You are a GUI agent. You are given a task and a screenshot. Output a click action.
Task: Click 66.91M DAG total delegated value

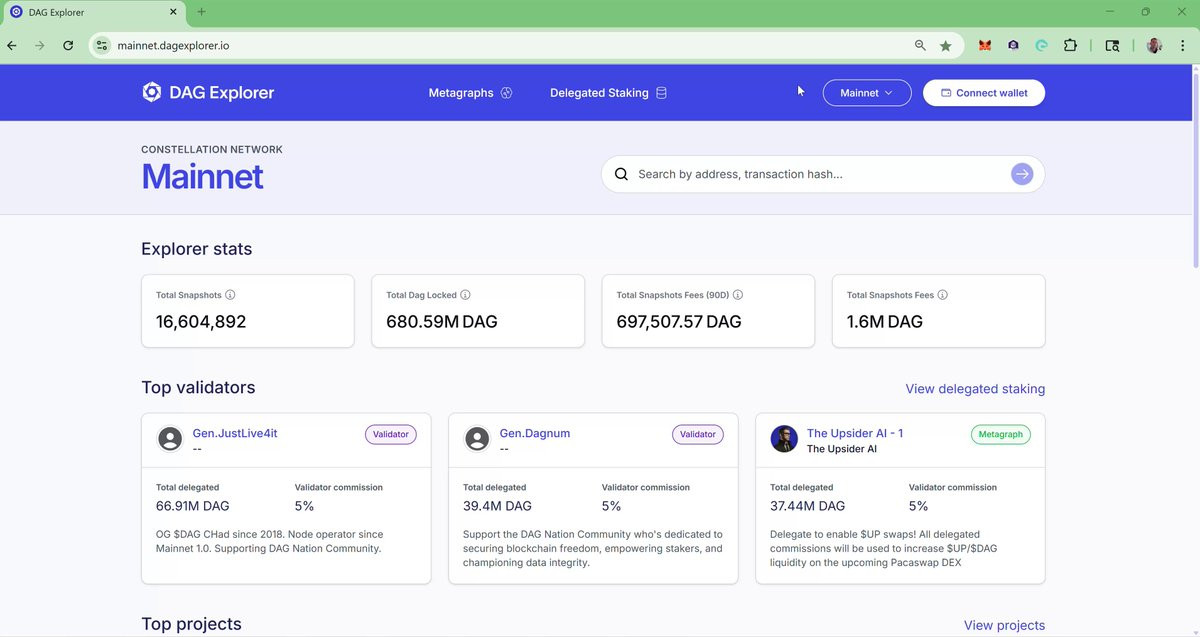193,506
